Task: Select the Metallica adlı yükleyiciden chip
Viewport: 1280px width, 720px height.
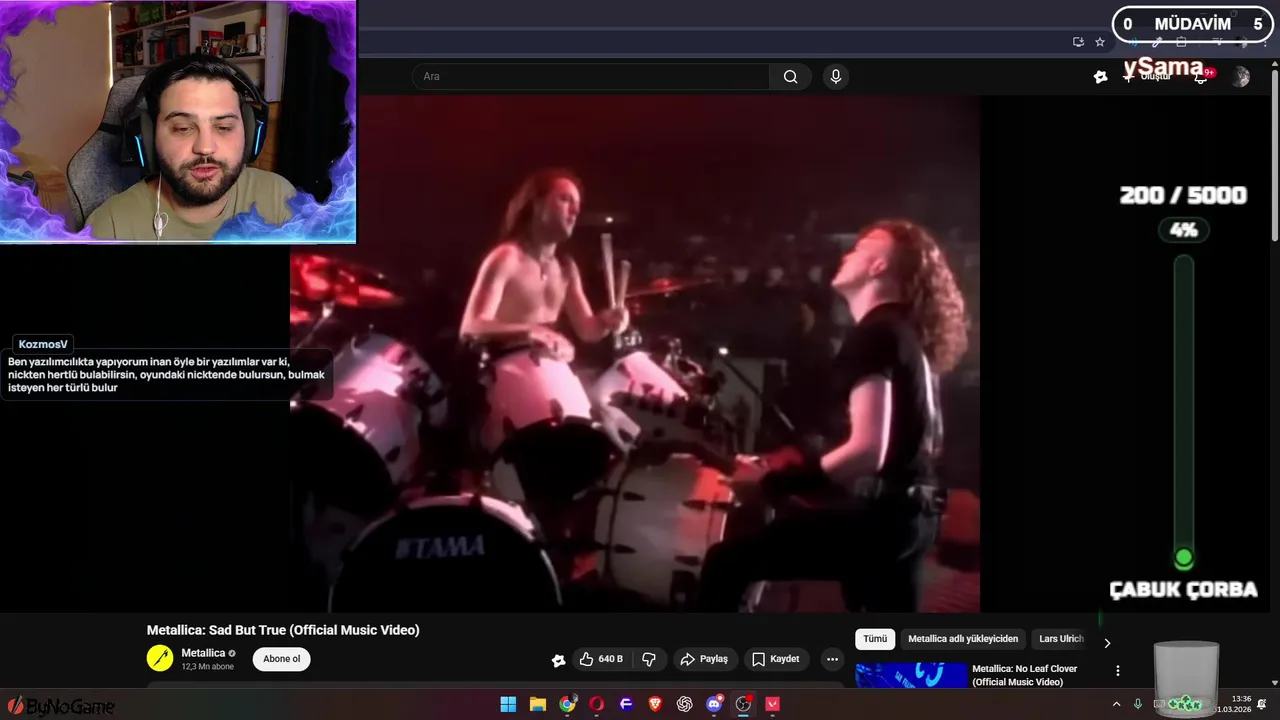Action: pos(963,639)
